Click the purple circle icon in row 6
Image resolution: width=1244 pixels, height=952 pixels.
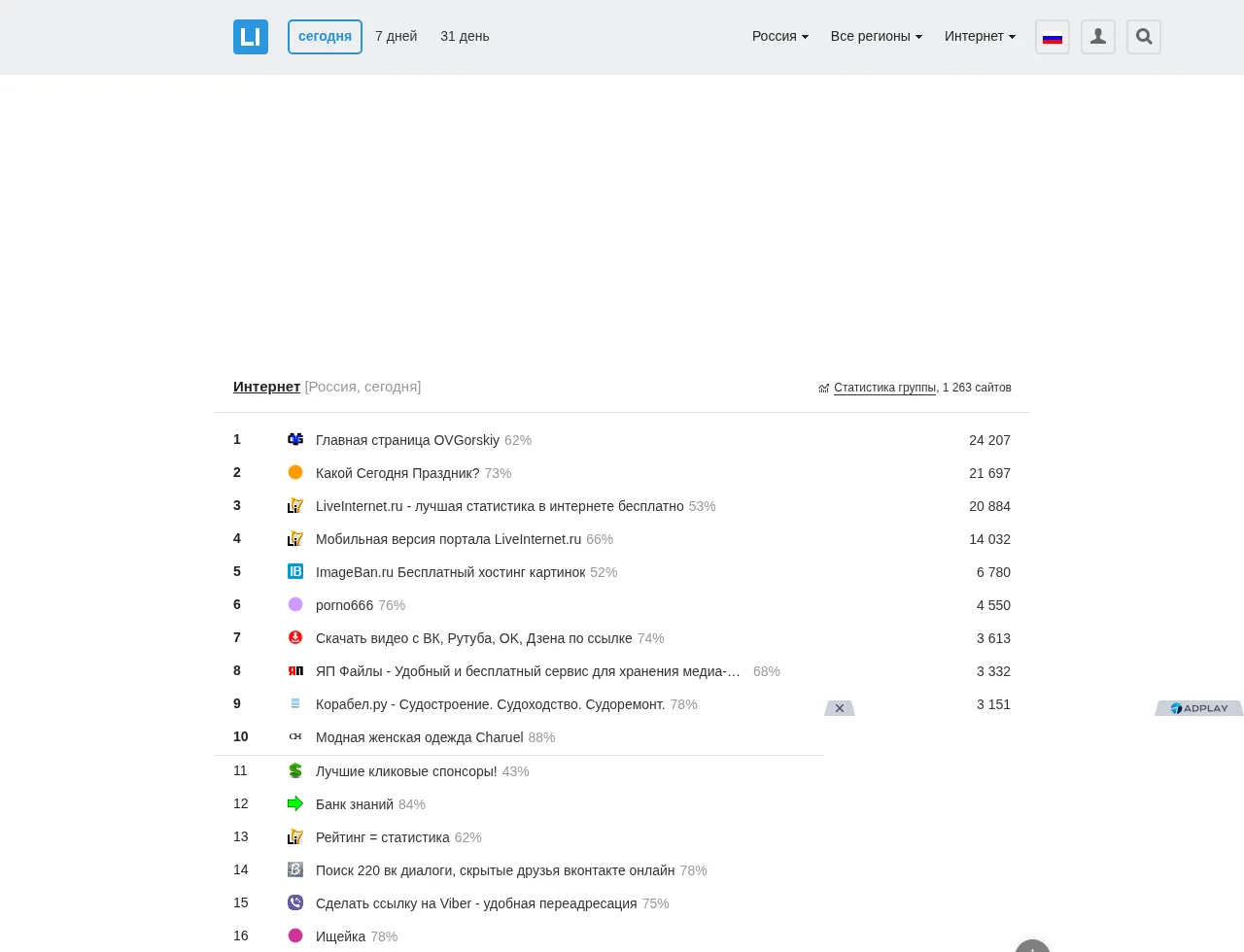(295, 604)
